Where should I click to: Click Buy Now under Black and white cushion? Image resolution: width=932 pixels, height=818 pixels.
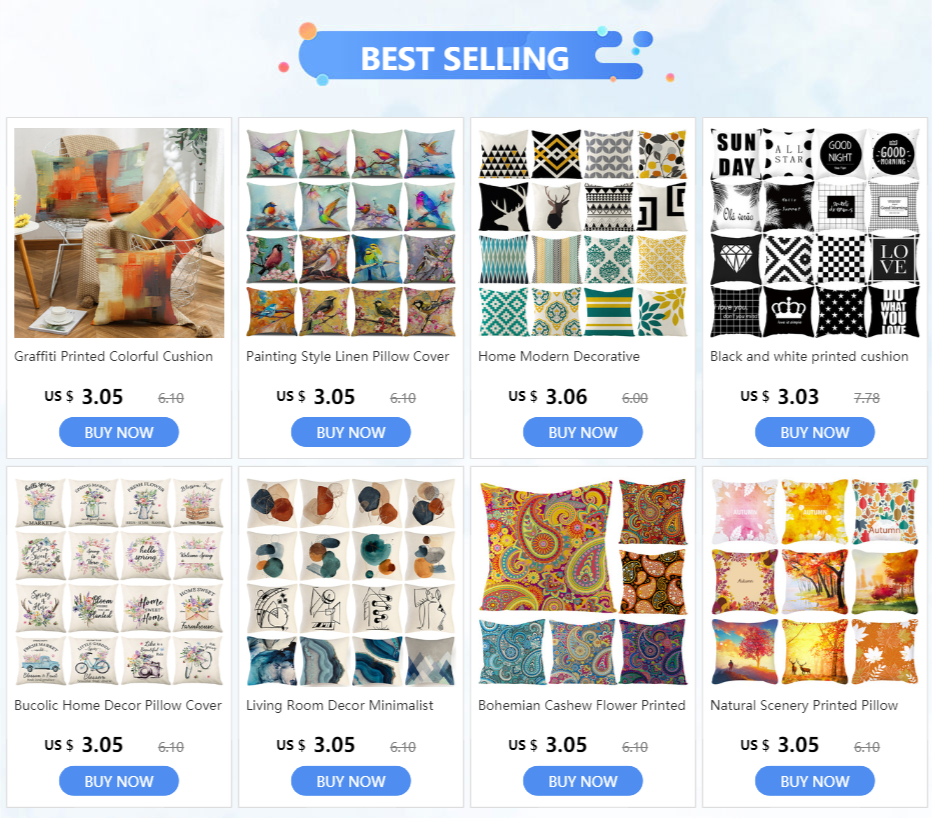815,432
